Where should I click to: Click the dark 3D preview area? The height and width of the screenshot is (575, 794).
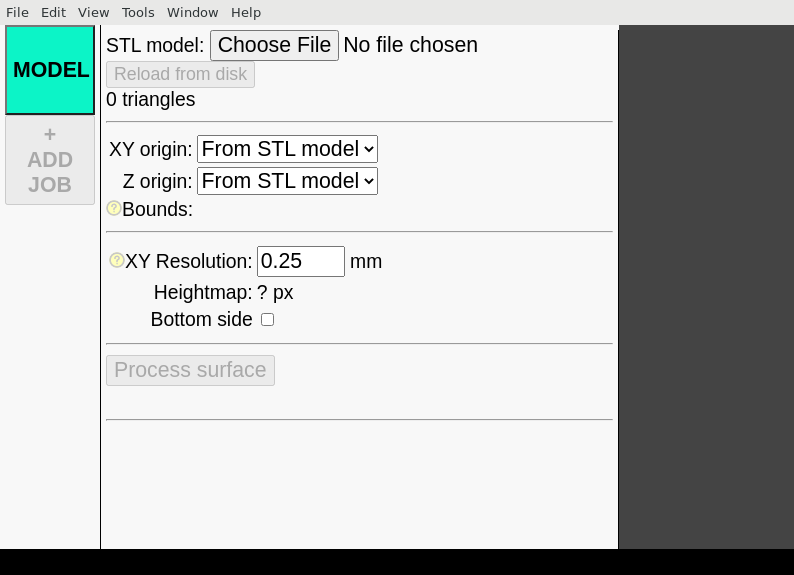click(706, 287)
